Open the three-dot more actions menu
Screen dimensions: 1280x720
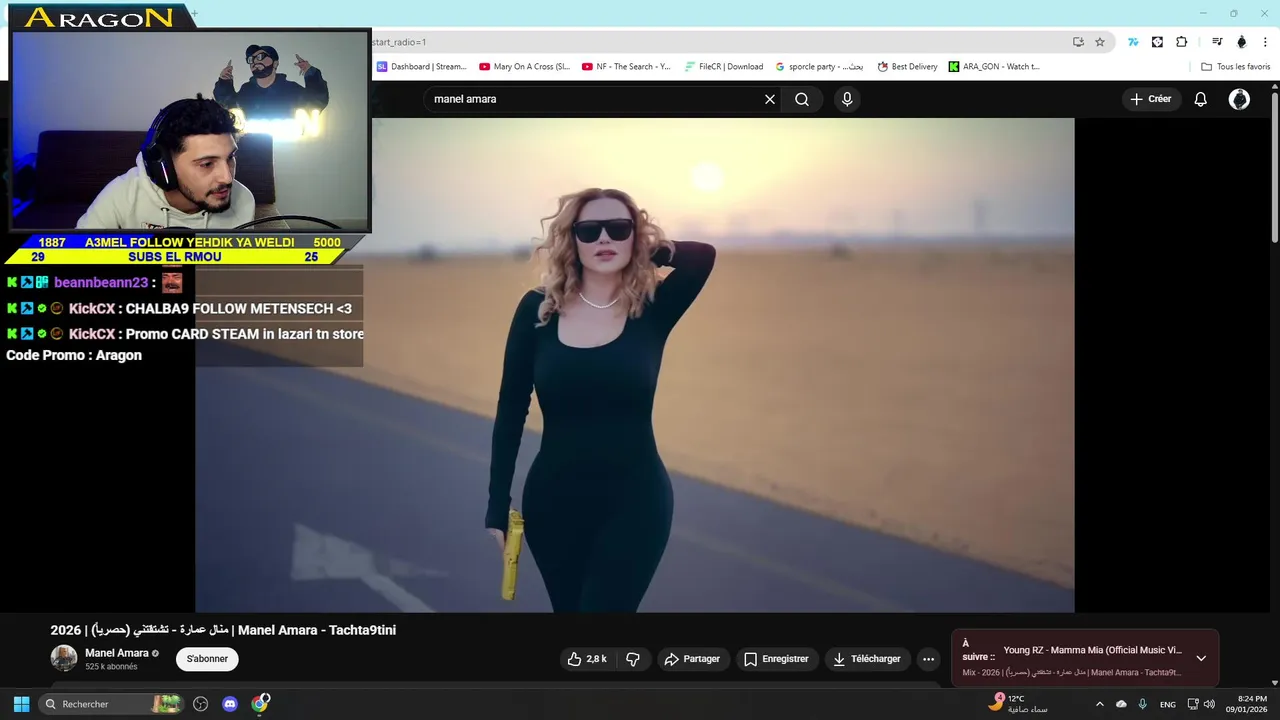(x=928, y=659)
